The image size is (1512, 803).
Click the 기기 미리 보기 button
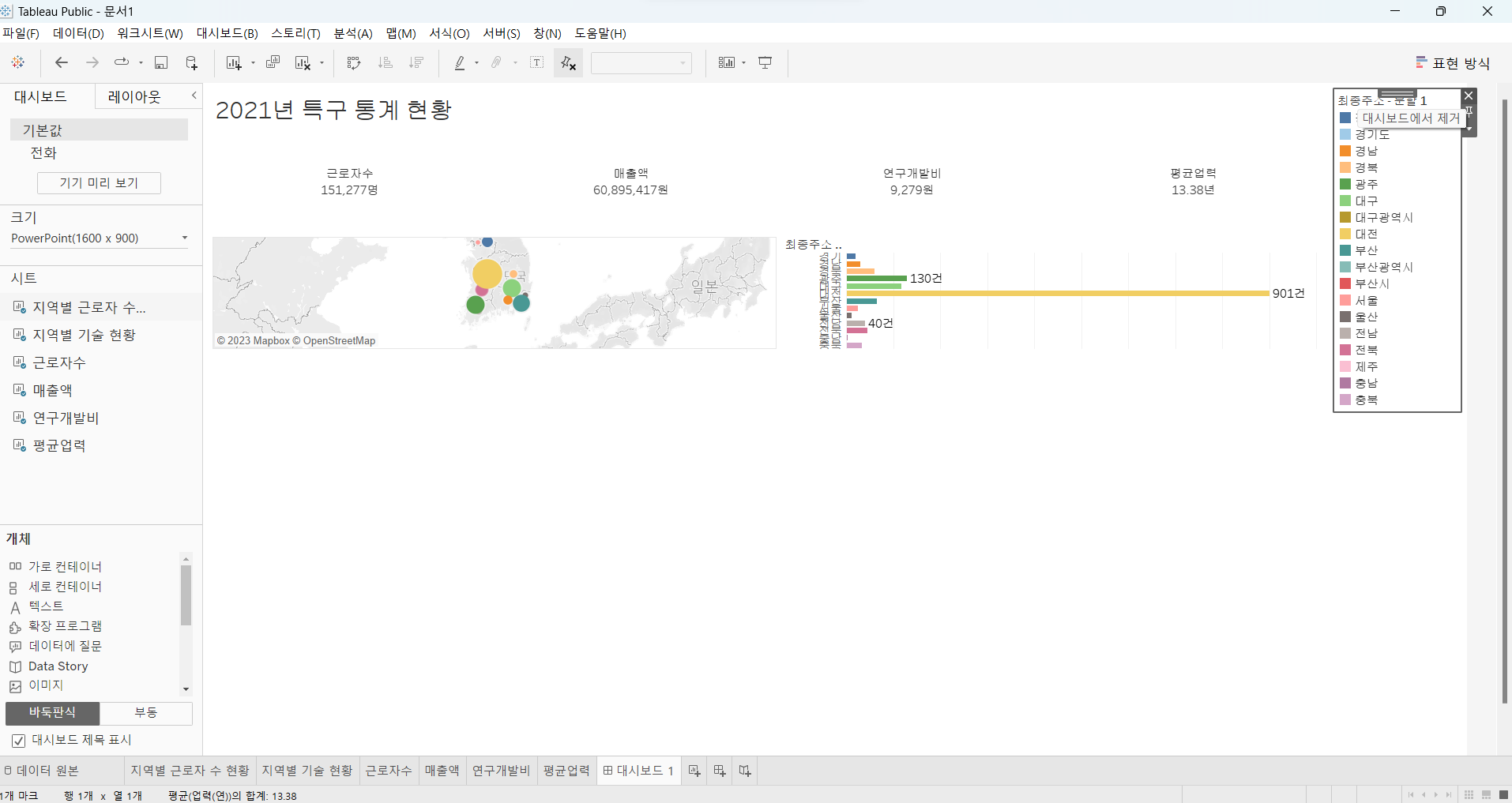point(99,183)
